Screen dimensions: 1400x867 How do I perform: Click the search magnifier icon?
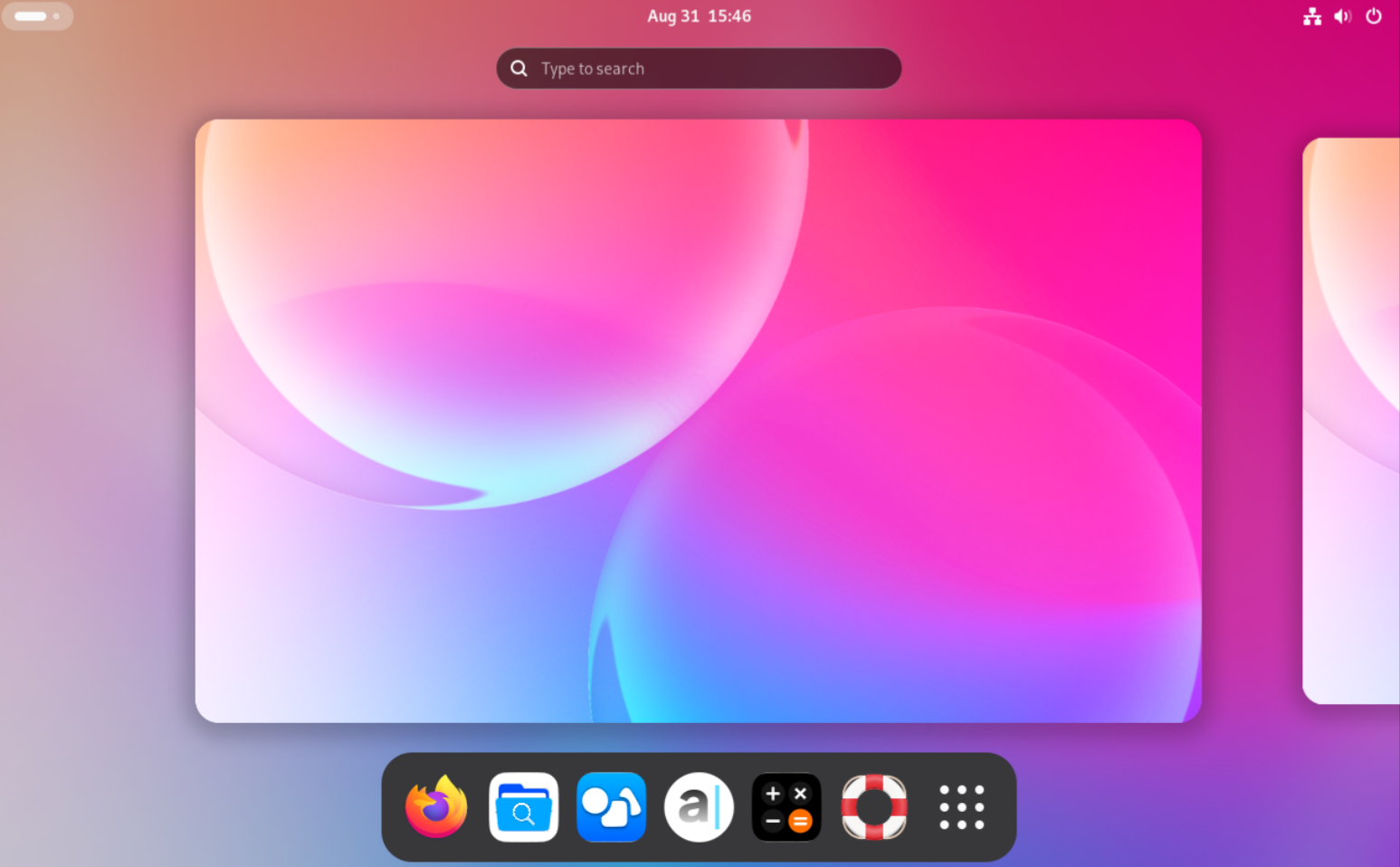(519, 69)
